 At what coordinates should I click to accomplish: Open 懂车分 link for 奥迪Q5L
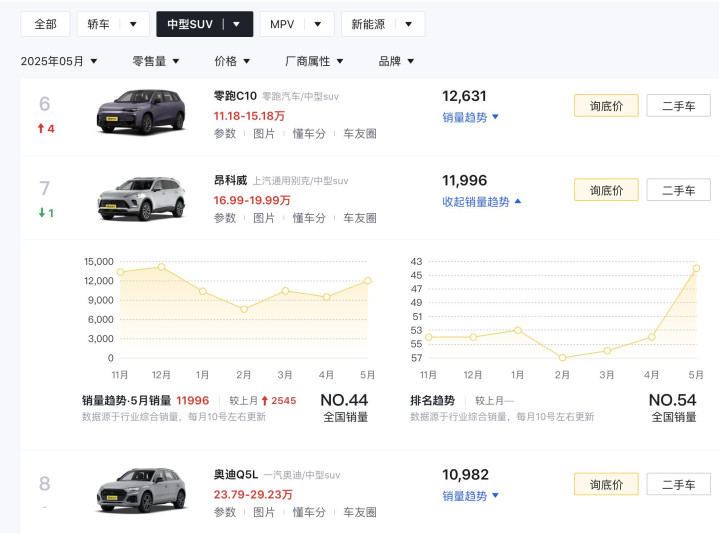click(x=309, y=512)
